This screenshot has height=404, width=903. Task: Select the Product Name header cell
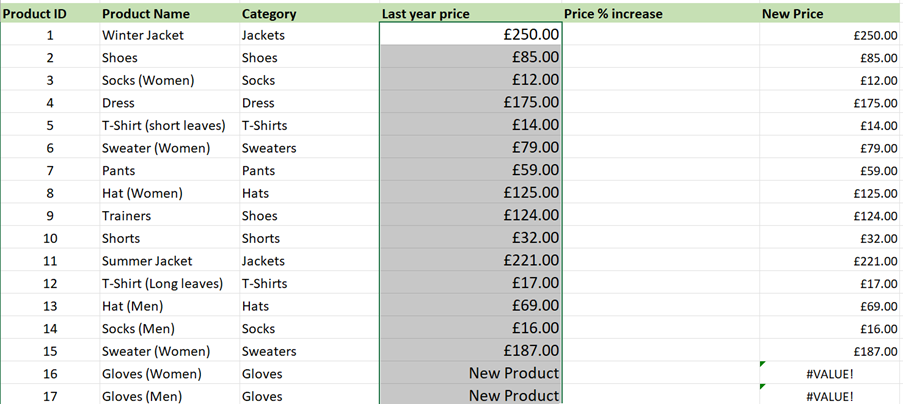pos(146,14)
